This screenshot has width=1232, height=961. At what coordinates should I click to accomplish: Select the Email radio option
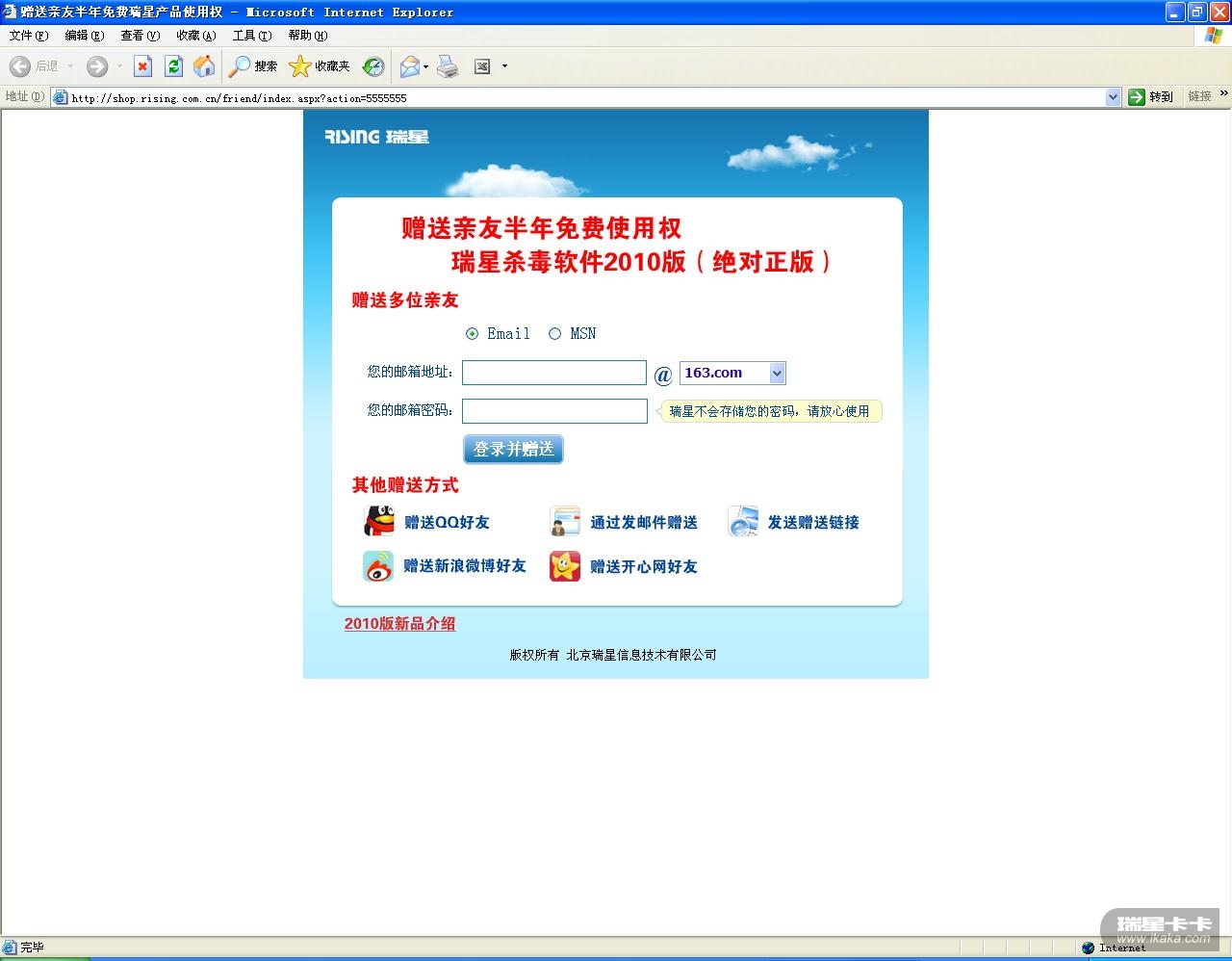[472, 334]
